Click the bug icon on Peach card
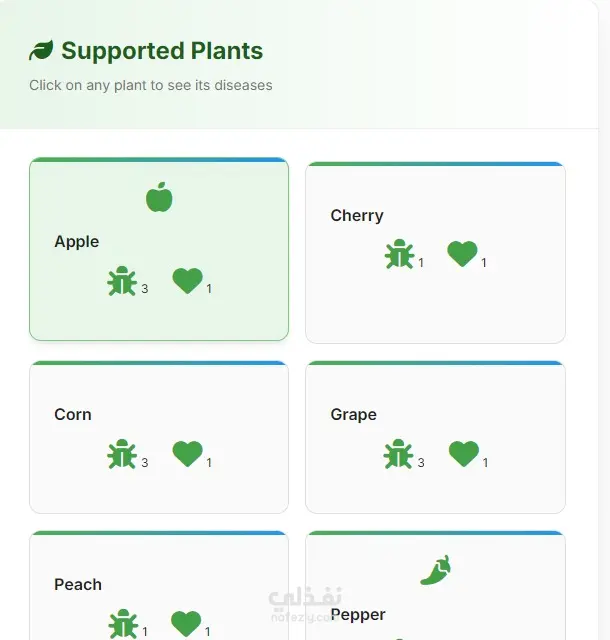This screenshot has height=640, width=610. tap(123, 624)
